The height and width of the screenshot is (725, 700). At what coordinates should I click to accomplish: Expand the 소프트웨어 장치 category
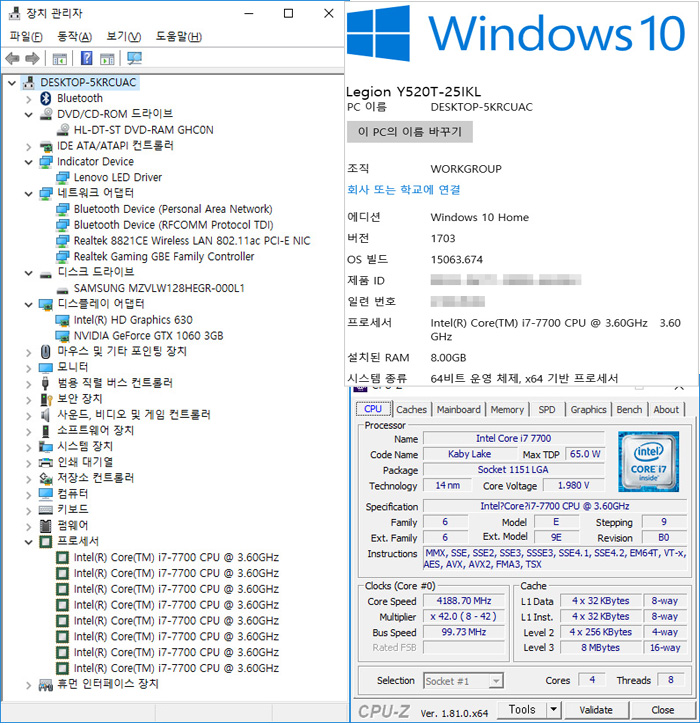click(x=29, y=431)
